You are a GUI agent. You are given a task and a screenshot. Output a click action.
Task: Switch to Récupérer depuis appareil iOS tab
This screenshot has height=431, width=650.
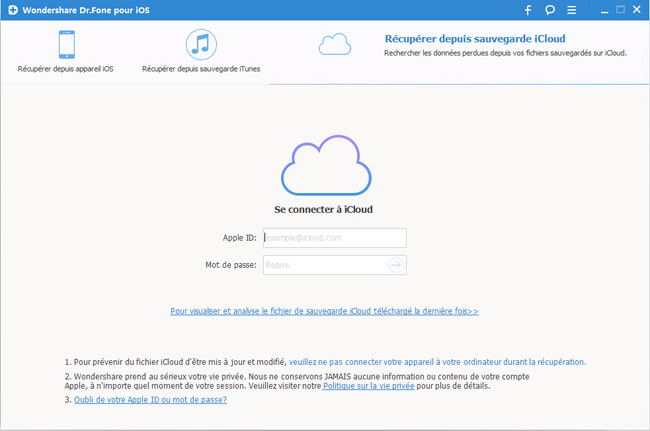[66, 70]
